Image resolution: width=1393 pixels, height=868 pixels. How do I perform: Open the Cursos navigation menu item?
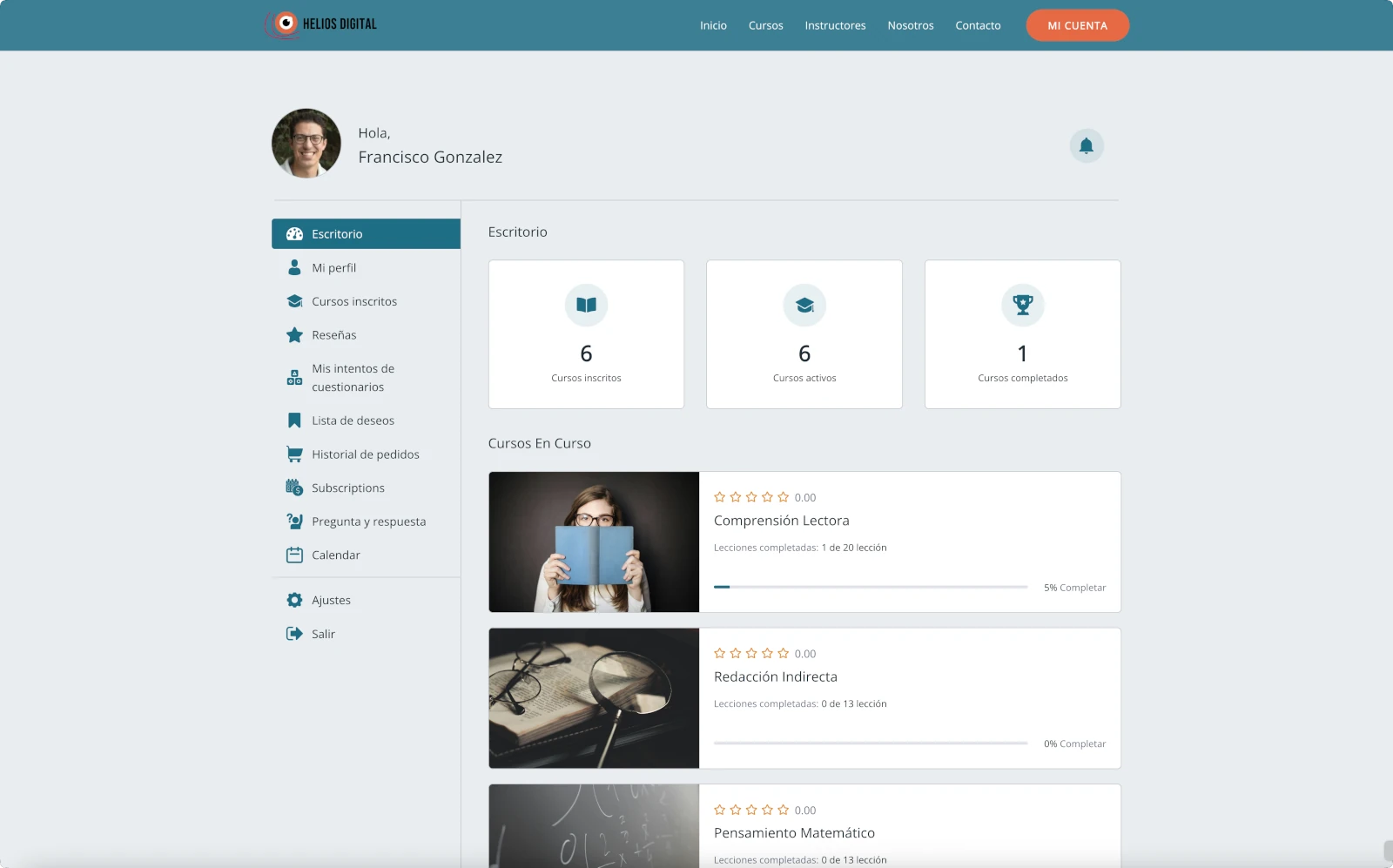point(765,25)
